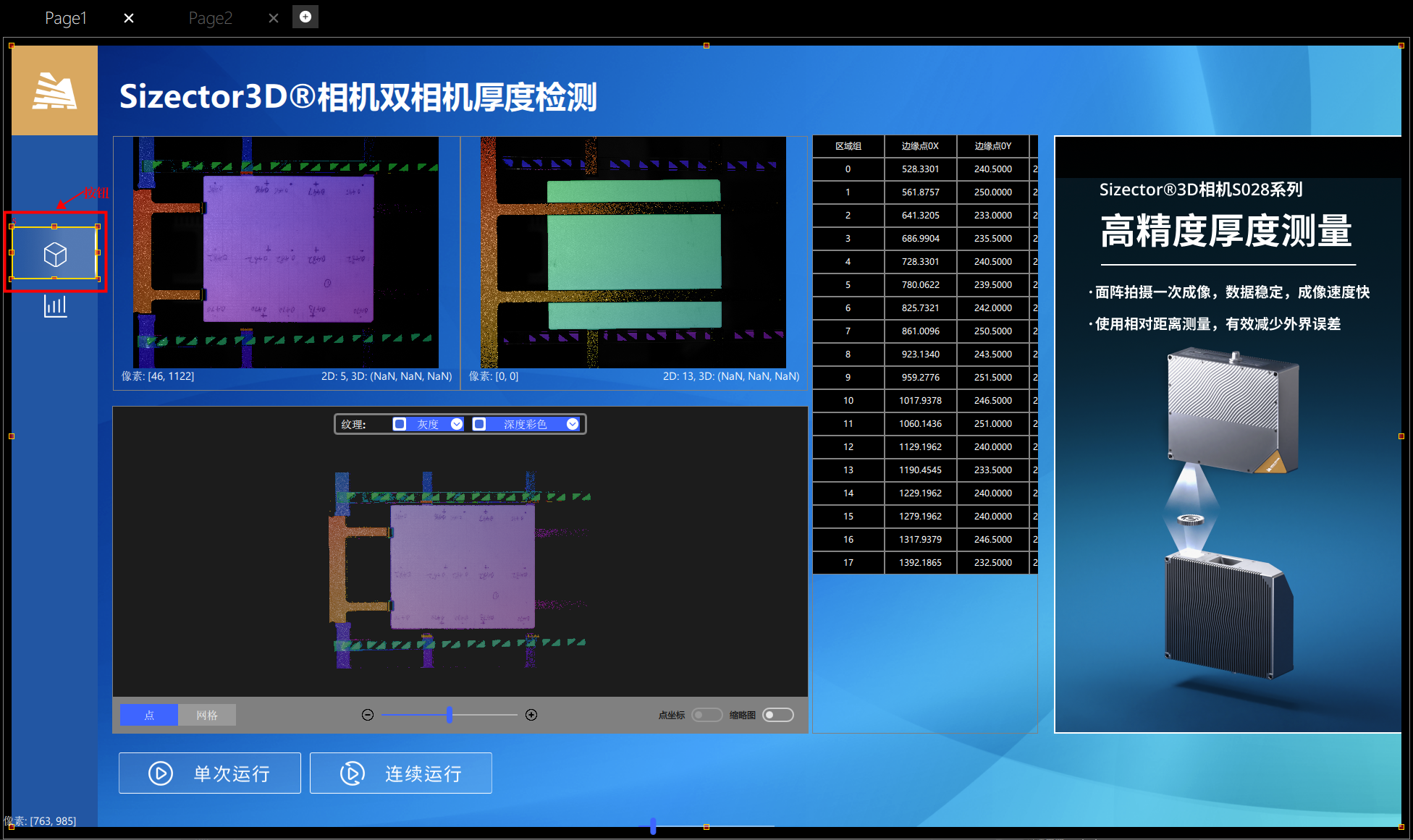Expand the 深度彩色 dropdown arrow
This screenshot has height=840, width=1413.
click(x=573, y=424)
